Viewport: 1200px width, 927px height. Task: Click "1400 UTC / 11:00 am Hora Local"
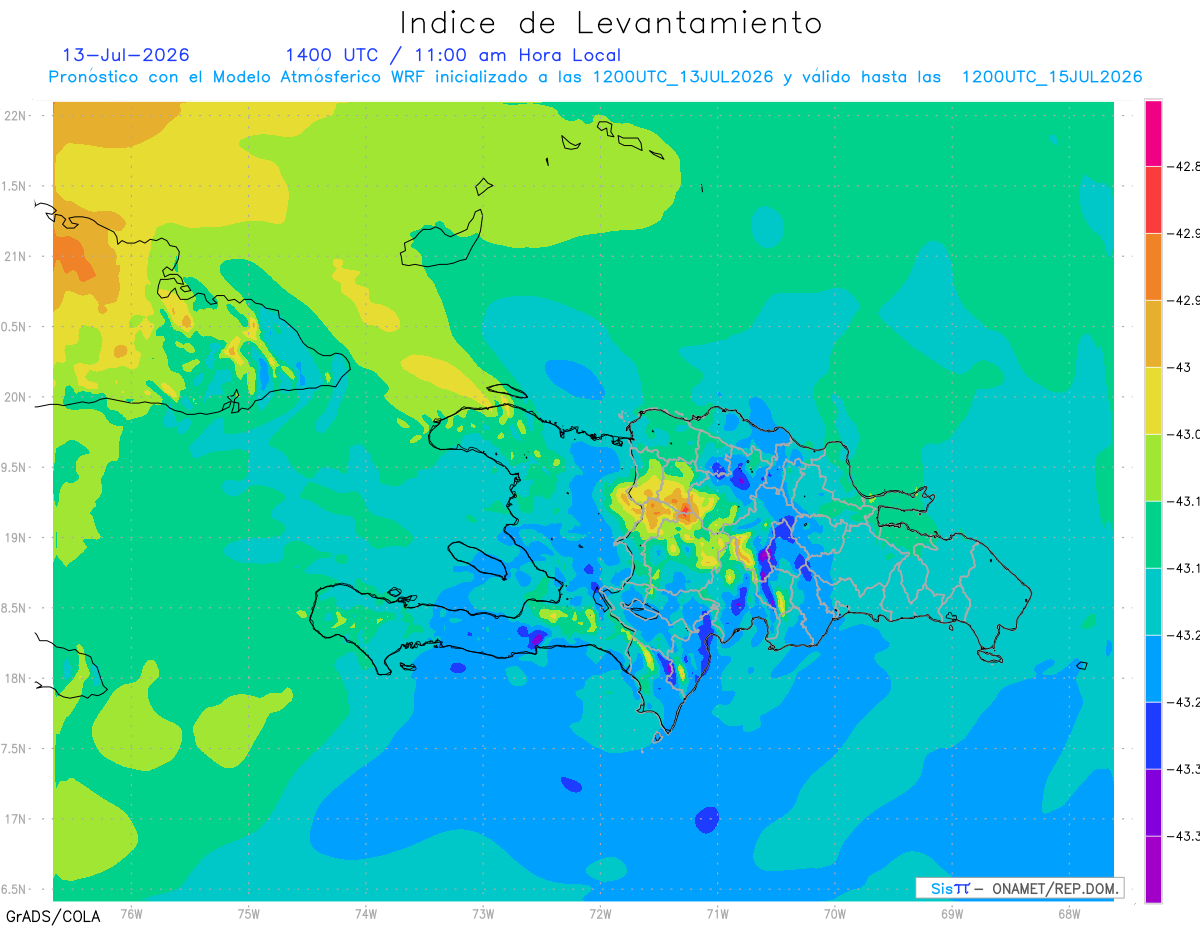click(x=453, y=55)
